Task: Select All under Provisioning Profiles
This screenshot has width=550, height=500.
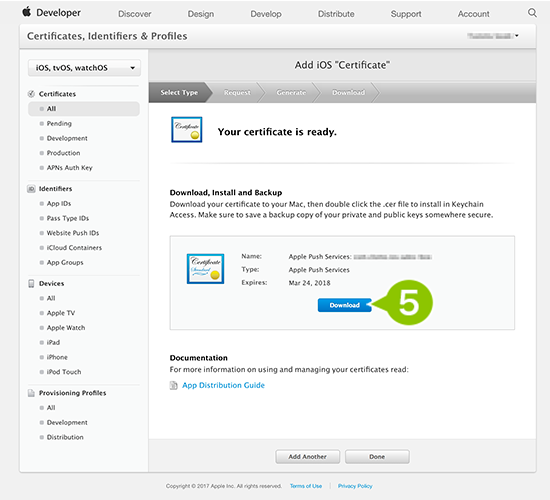Action: click(51, 408)
